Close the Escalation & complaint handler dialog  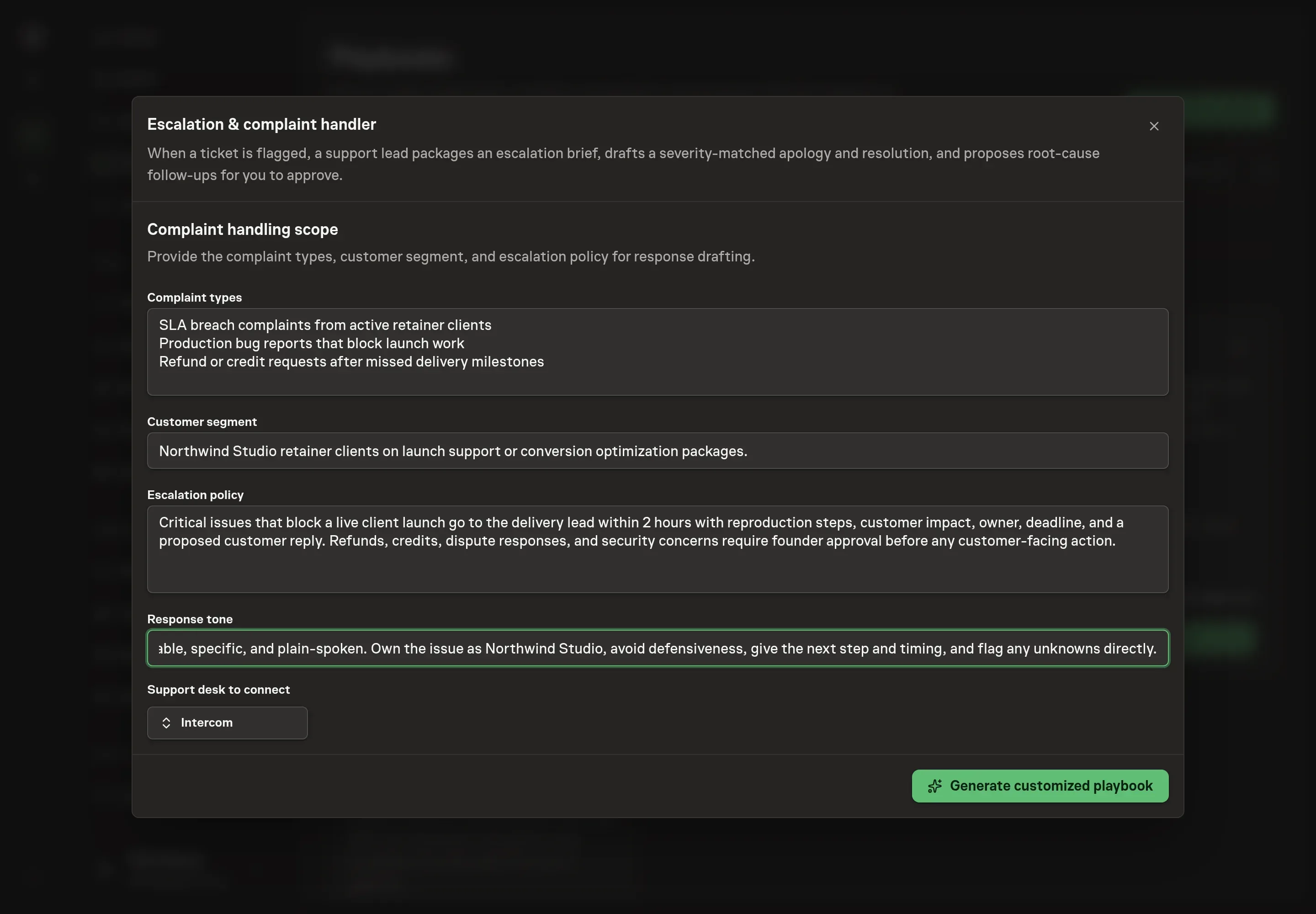1153,126
